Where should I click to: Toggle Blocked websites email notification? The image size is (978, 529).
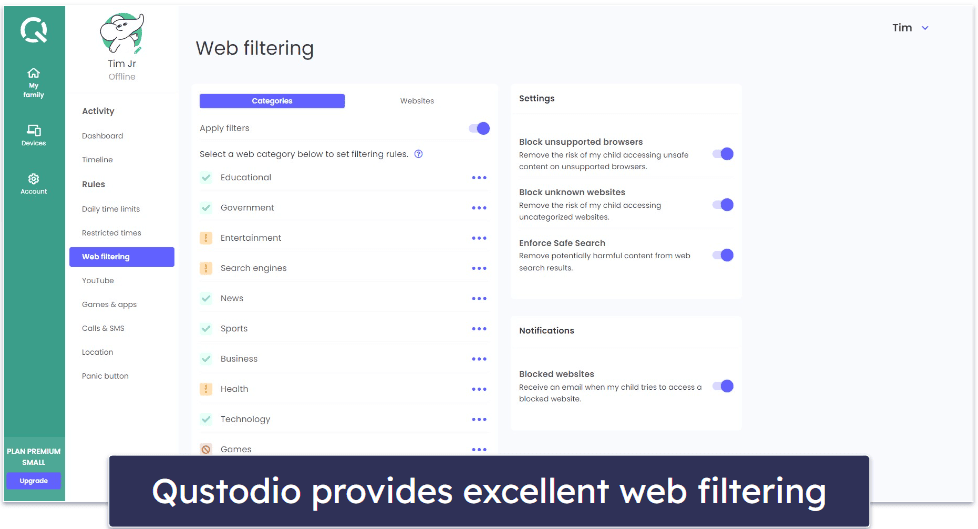click(x=723, y=386)
